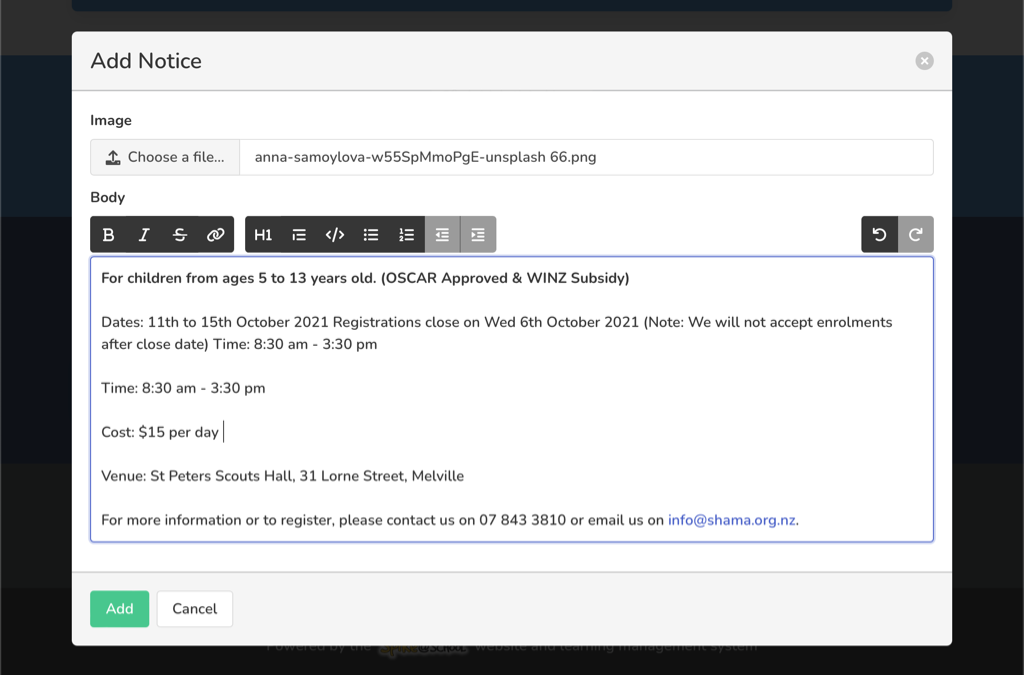Create a bulleted list
1024x675 pixels.
pyautogui.click(x=371, y=235)
